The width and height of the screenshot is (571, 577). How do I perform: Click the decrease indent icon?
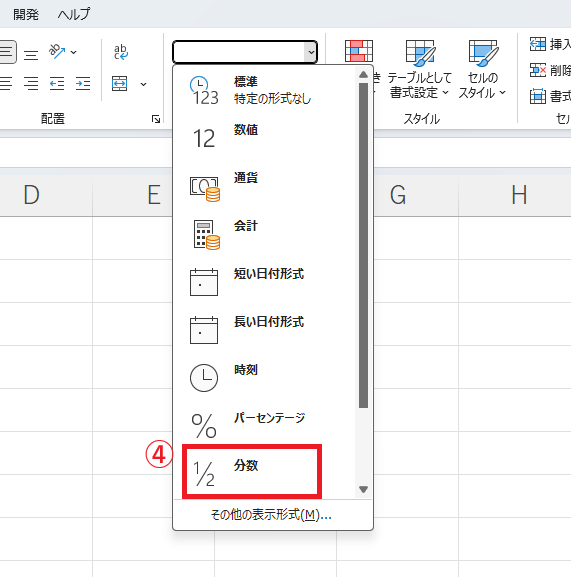pyautogui.click(x=57, y=84)
